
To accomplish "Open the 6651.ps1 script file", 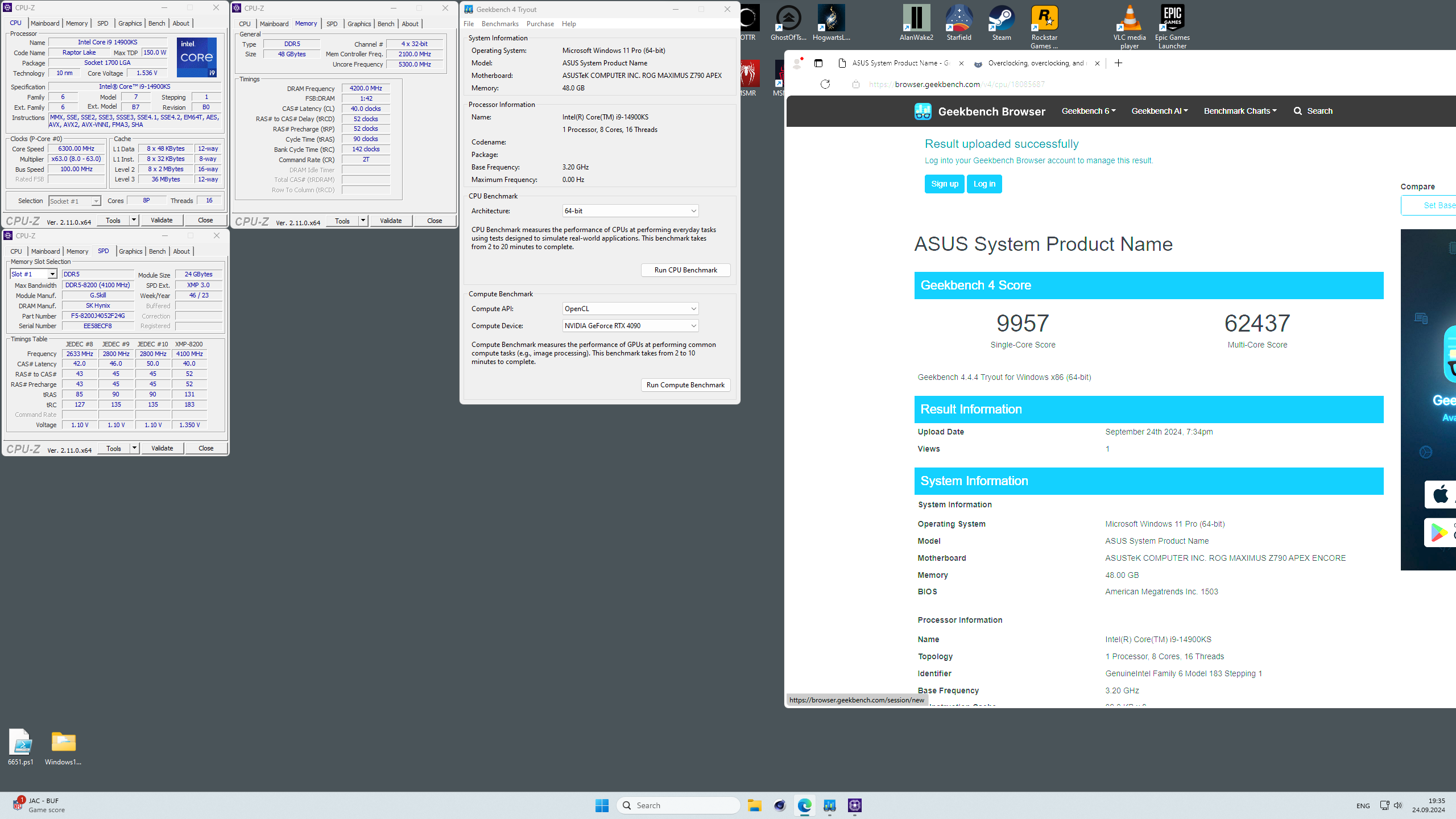I will (20, 747).
